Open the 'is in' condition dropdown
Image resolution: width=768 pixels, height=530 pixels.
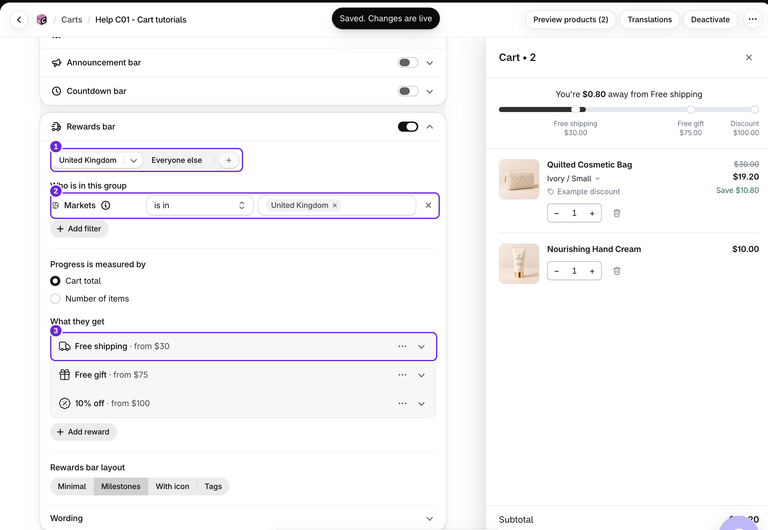(200, 205)
